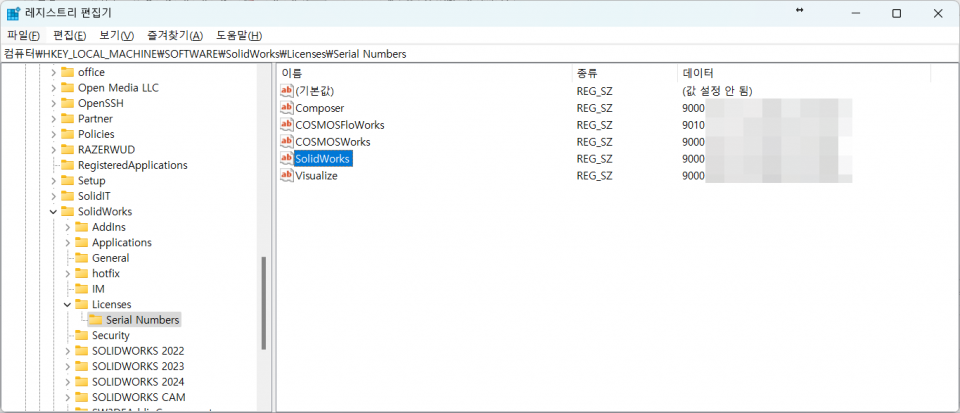Click the Visualize string value icon

pyautogui.click(x=287, y=176)
